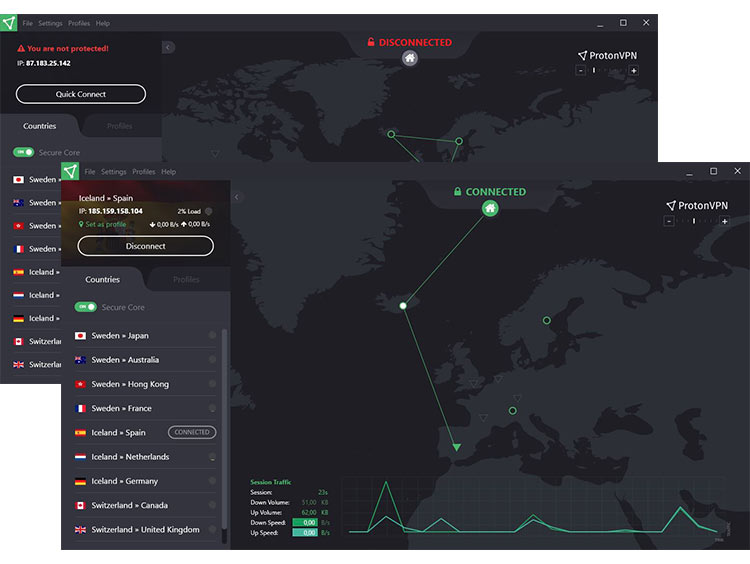Open the Profiles menu in the front window

pos(143,172)
